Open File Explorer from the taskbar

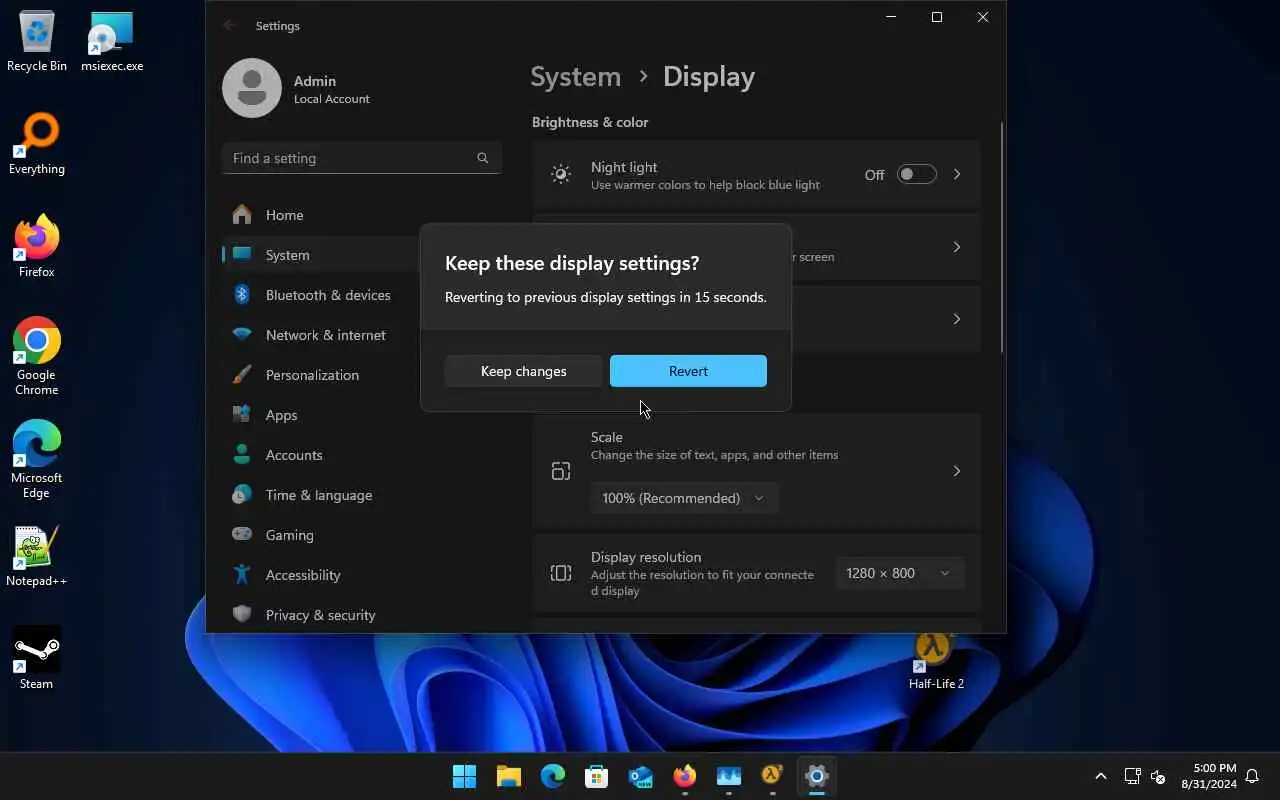[x=509, y=776]
